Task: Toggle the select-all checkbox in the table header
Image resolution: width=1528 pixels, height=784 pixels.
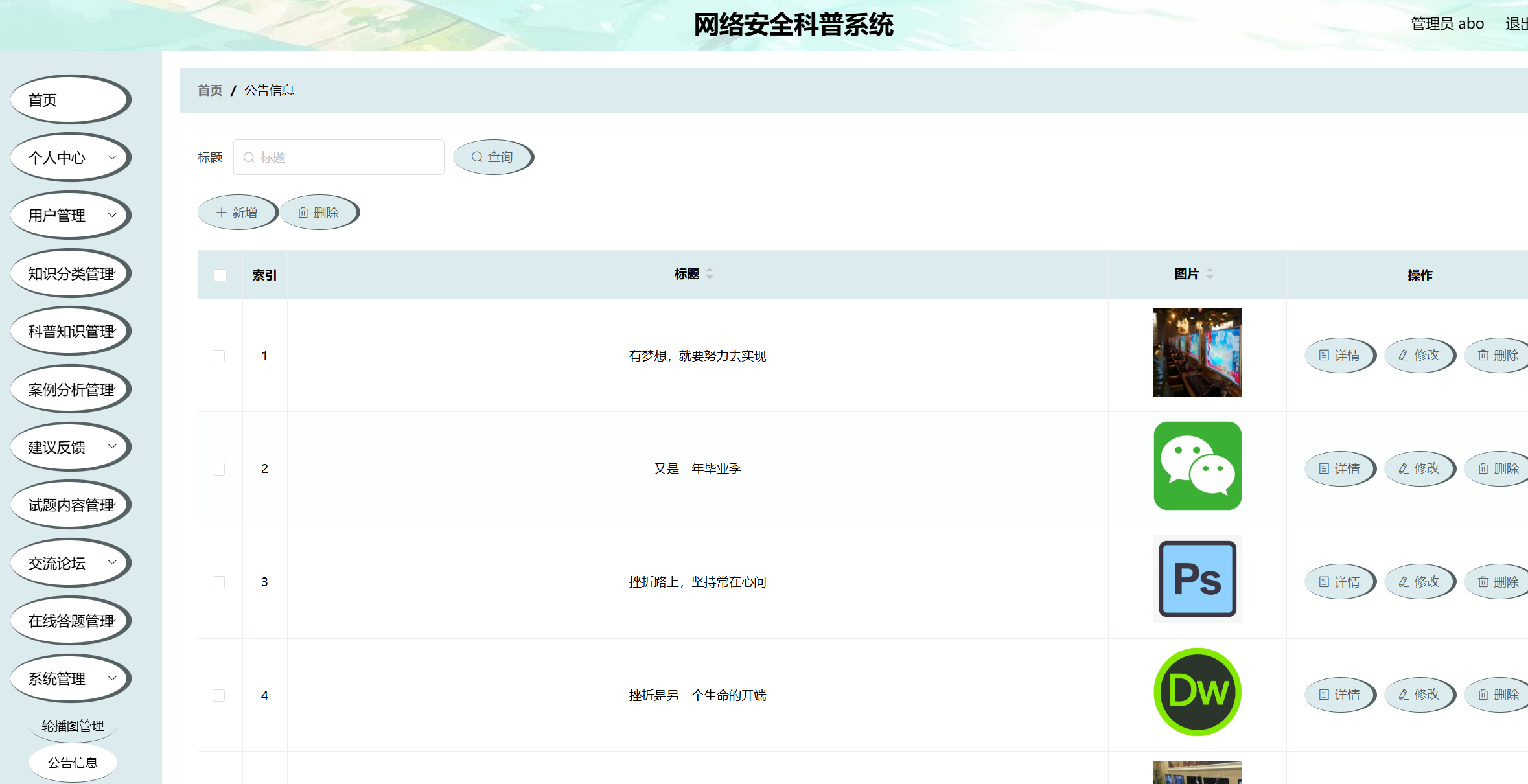Action: [x=220, y=275]
